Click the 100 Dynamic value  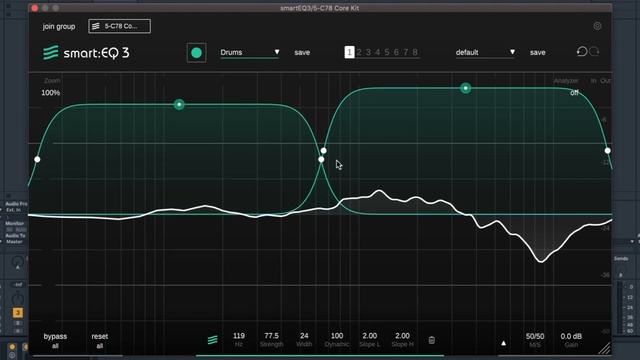point(337,336)
